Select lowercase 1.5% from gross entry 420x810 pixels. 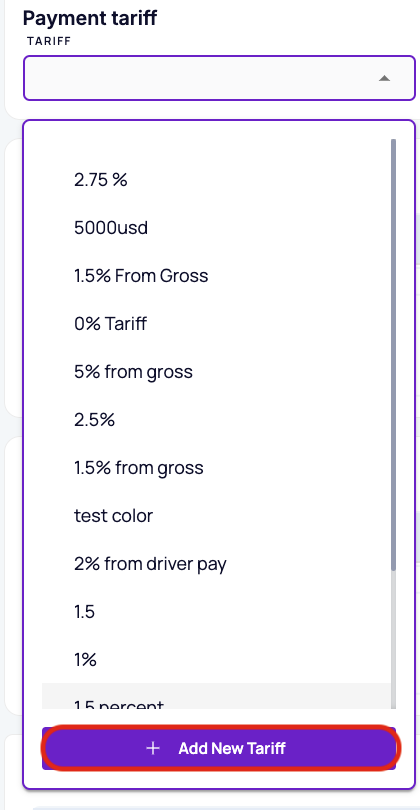coord(216,468)
